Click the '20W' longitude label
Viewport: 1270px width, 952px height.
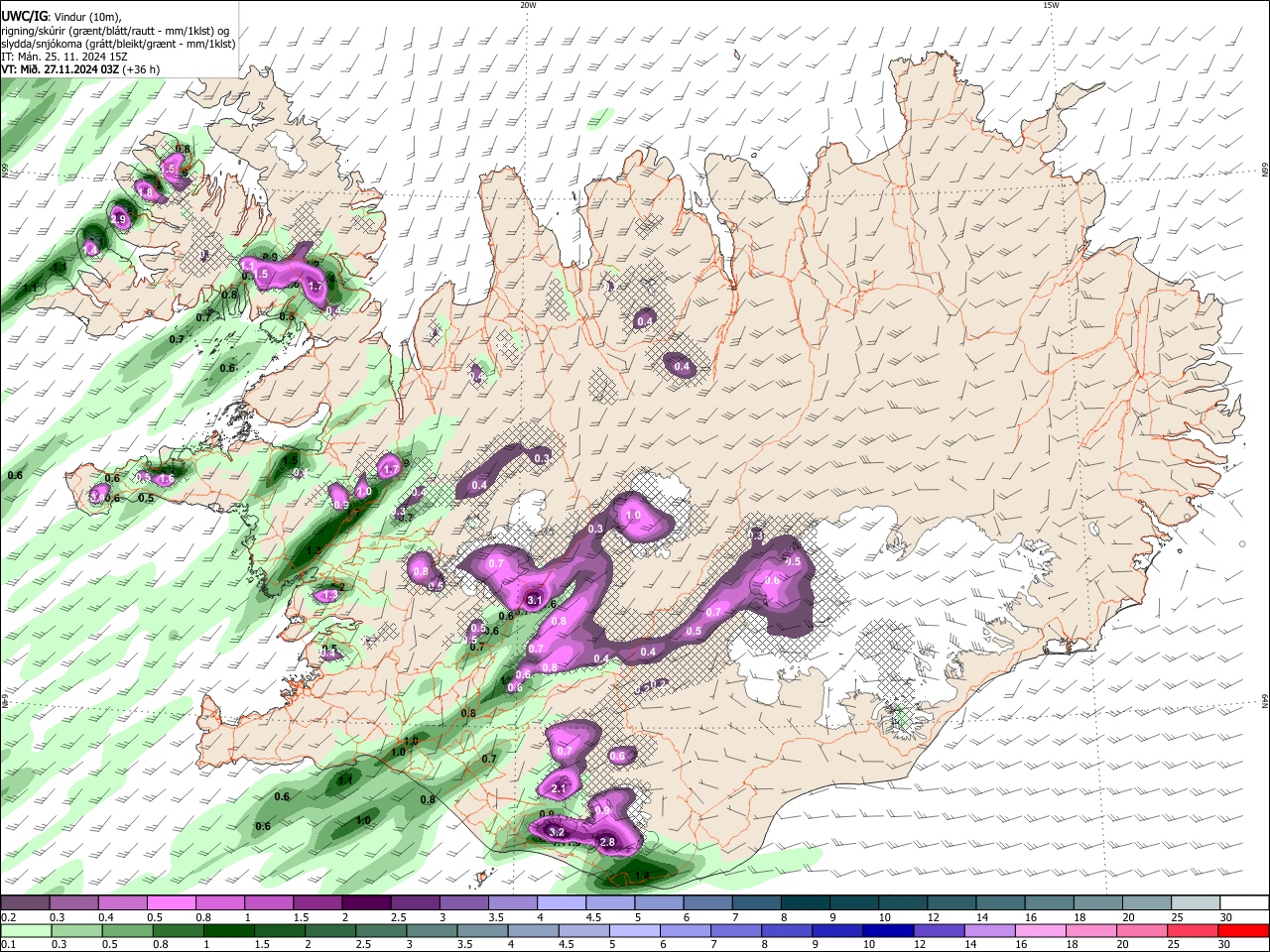tap(528, 5)
